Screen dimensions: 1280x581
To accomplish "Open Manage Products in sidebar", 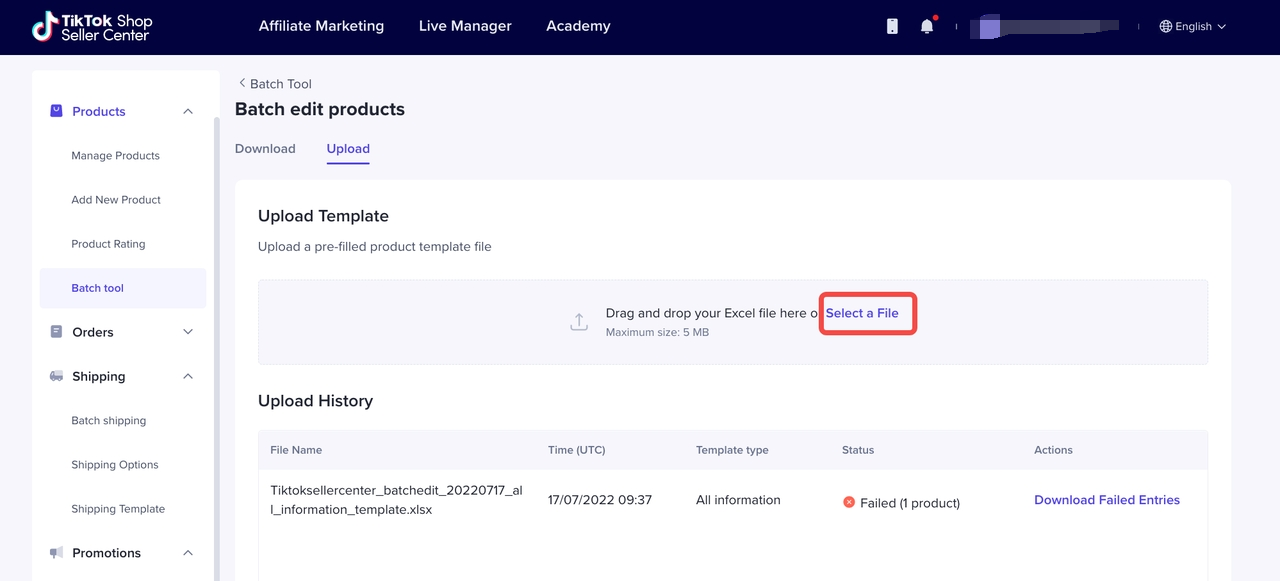I will pos(115,156).
